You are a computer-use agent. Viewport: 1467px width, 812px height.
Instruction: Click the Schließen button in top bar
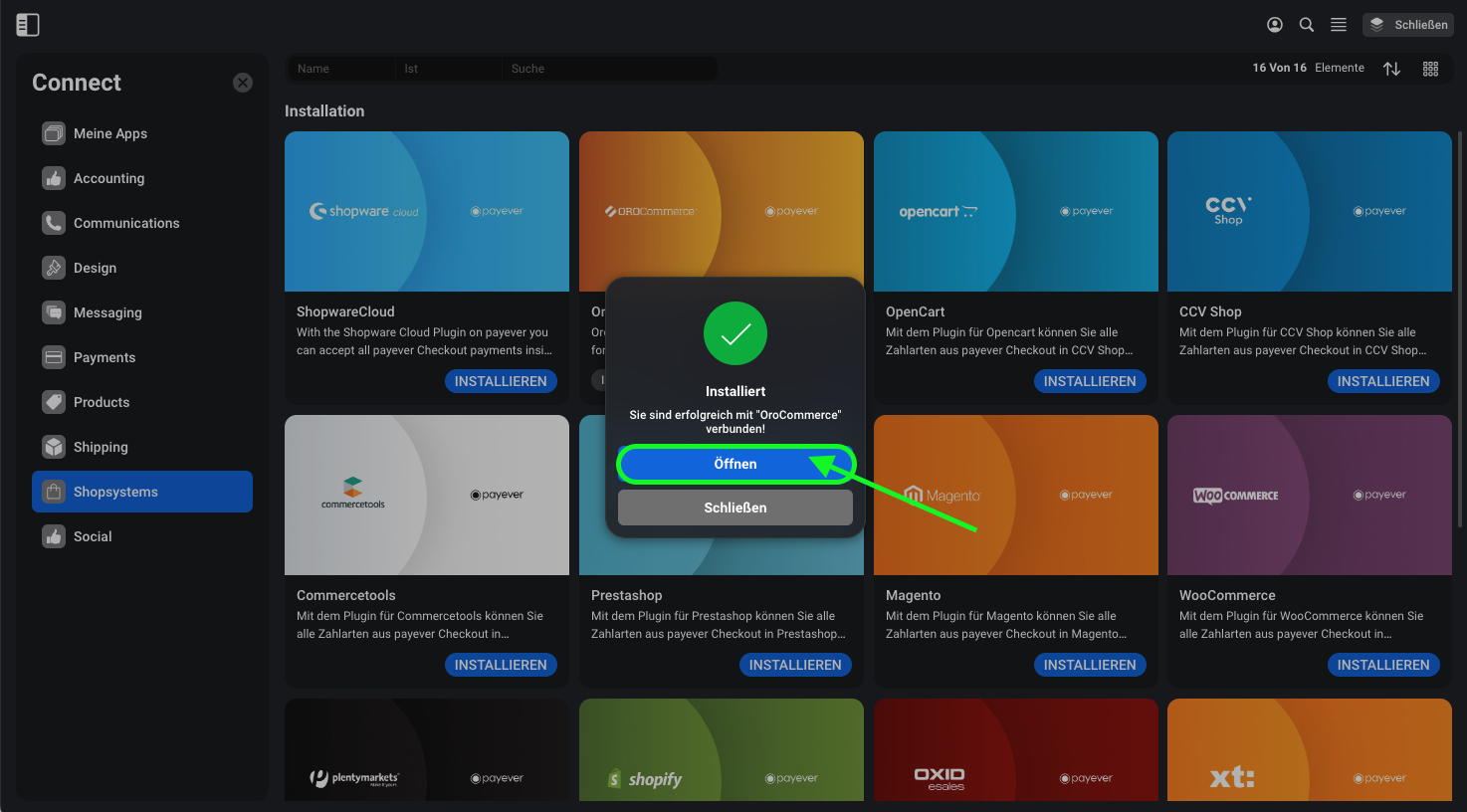tap(1408, 25)
